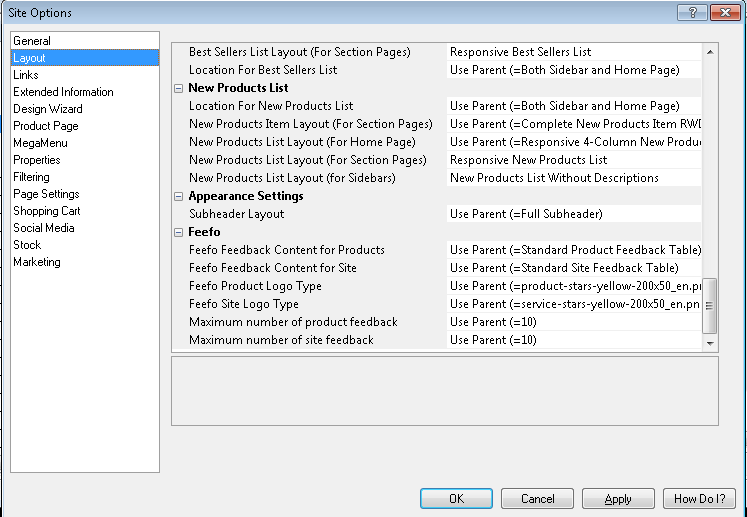Click the Cancel button

tap(537, 498)
